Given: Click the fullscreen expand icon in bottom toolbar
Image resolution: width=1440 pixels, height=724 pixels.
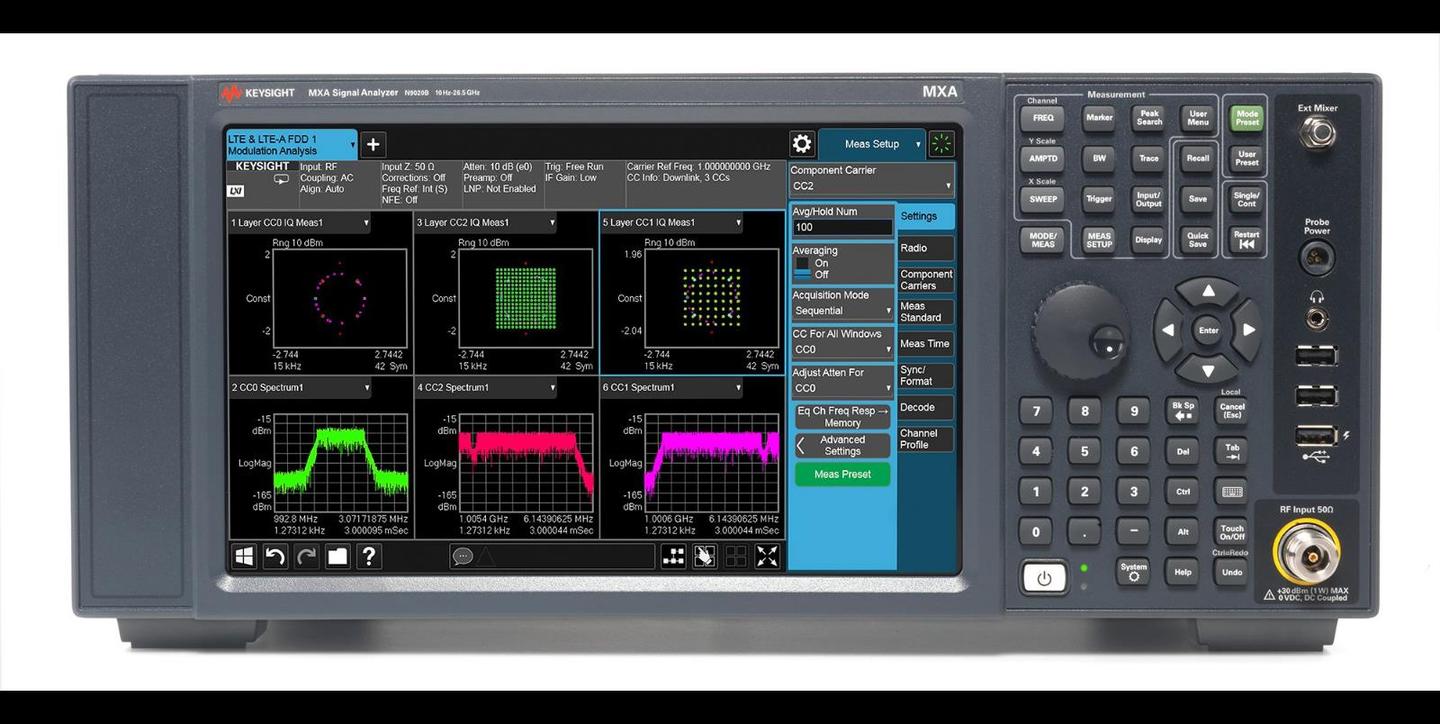Looking at the screenshot, I should click(x=767, y=557).
